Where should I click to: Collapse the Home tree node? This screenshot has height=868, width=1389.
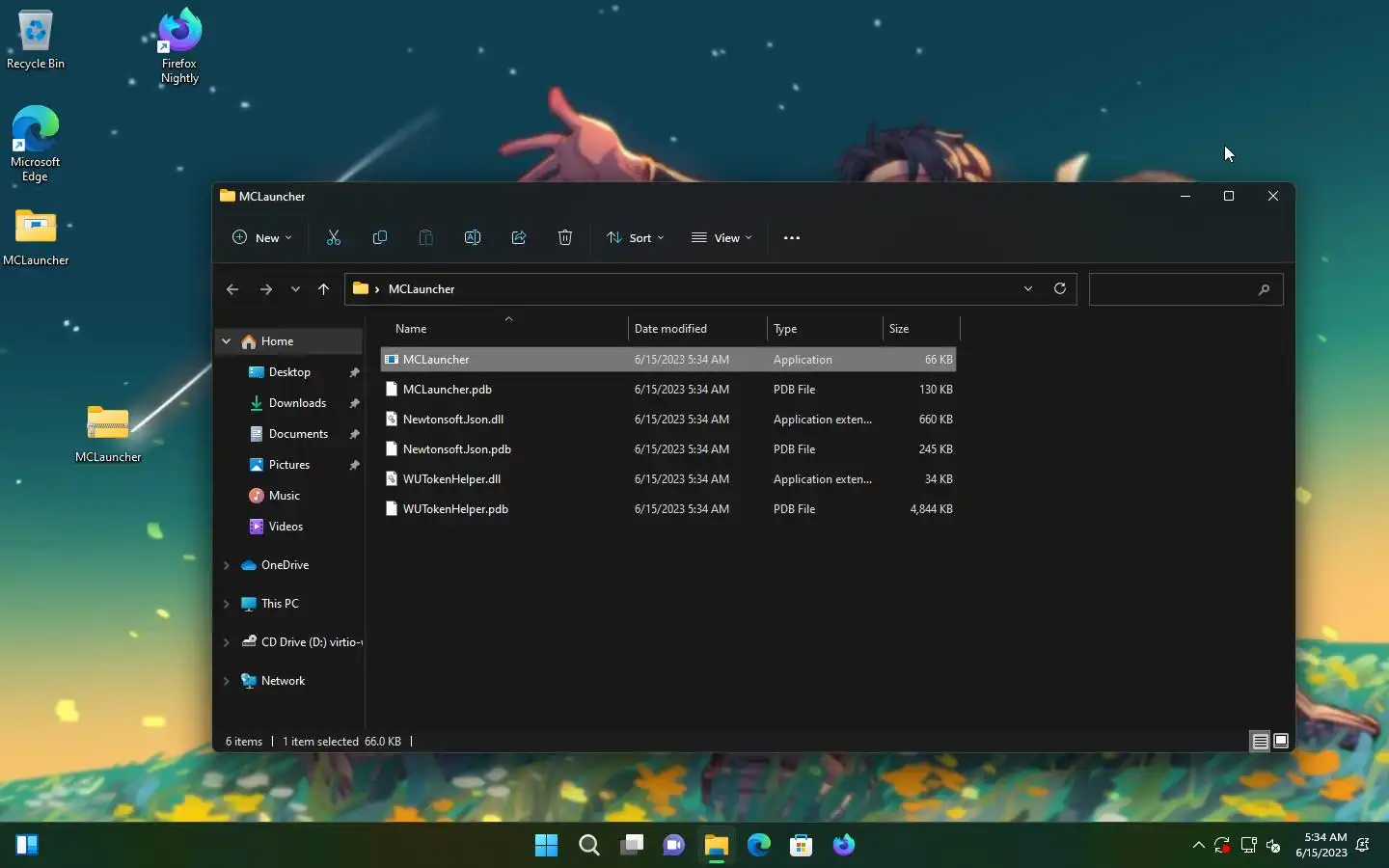pyautogui.click(x=226, y=341)
